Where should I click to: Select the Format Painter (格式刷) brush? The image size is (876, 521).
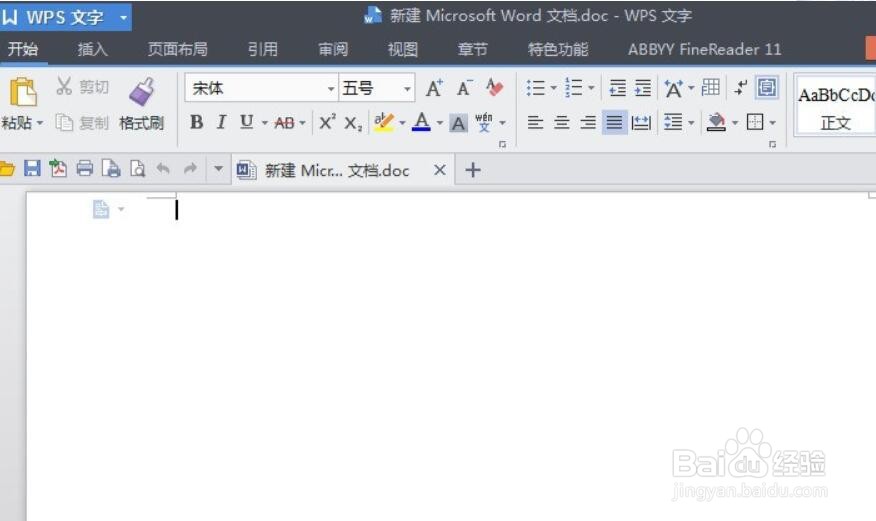click(141, 103)
